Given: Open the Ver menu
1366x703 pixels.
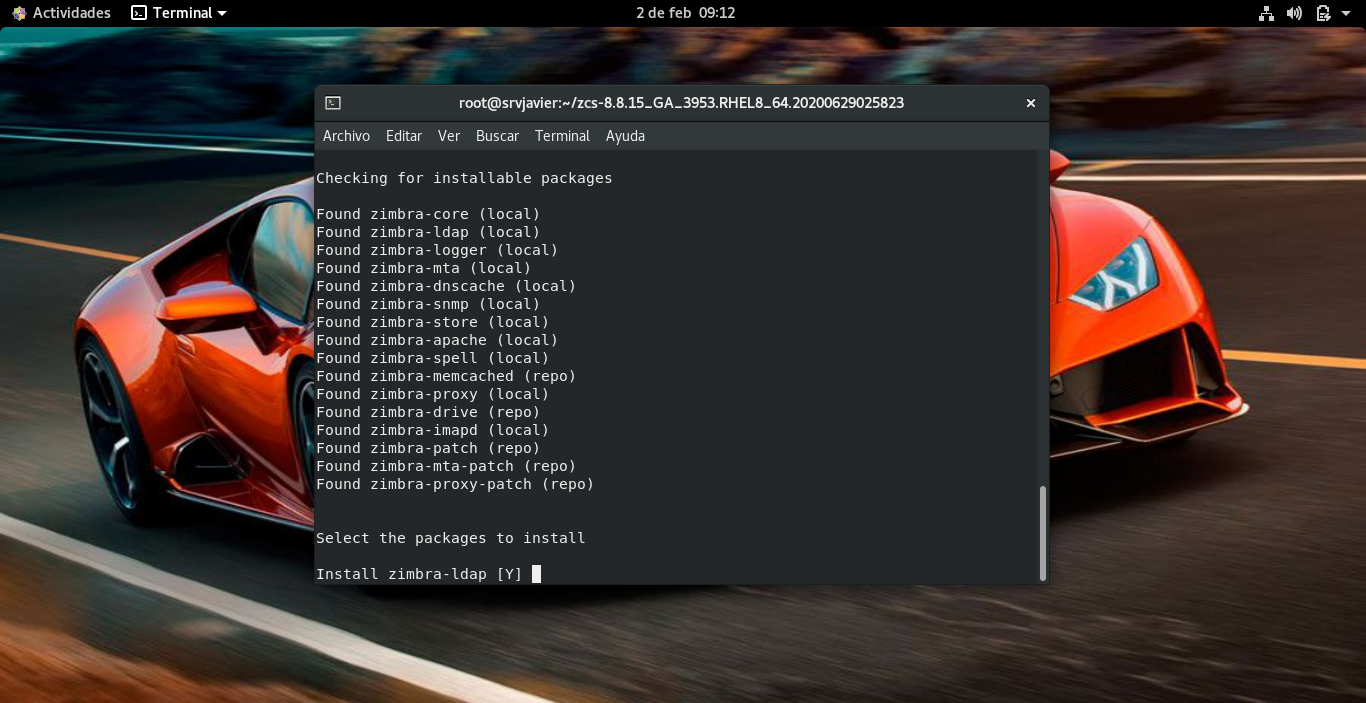Looking at the screenshot, I should [x=449, y=136].
